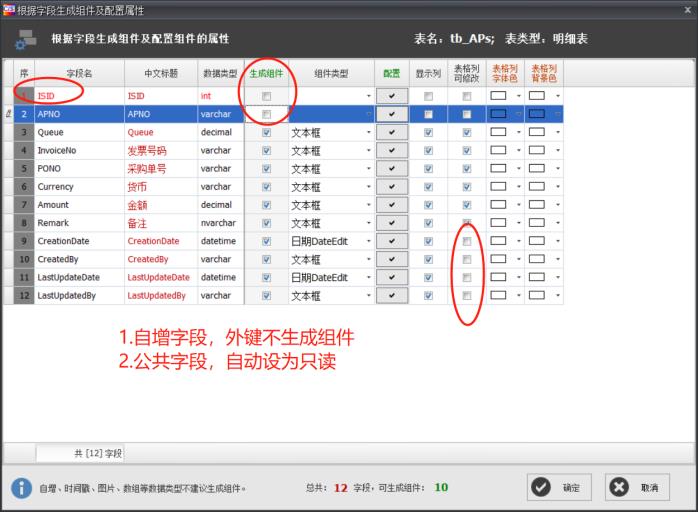Screen dimensions: 698x513
Task: Click the 中文标题 column header
Action: pos(161,73)
